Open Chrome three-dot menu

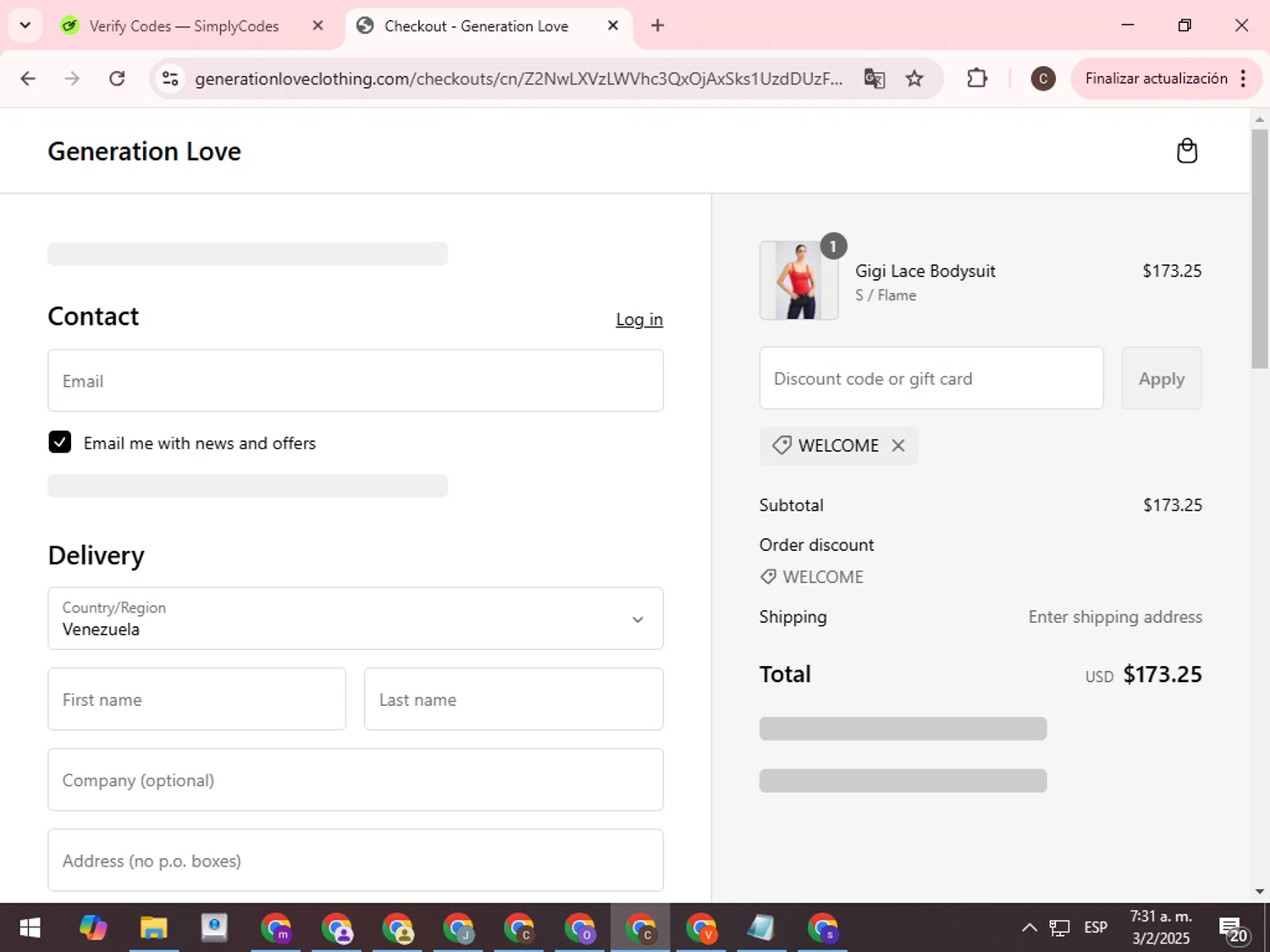pyautogui.click(x=1243, y=79)
